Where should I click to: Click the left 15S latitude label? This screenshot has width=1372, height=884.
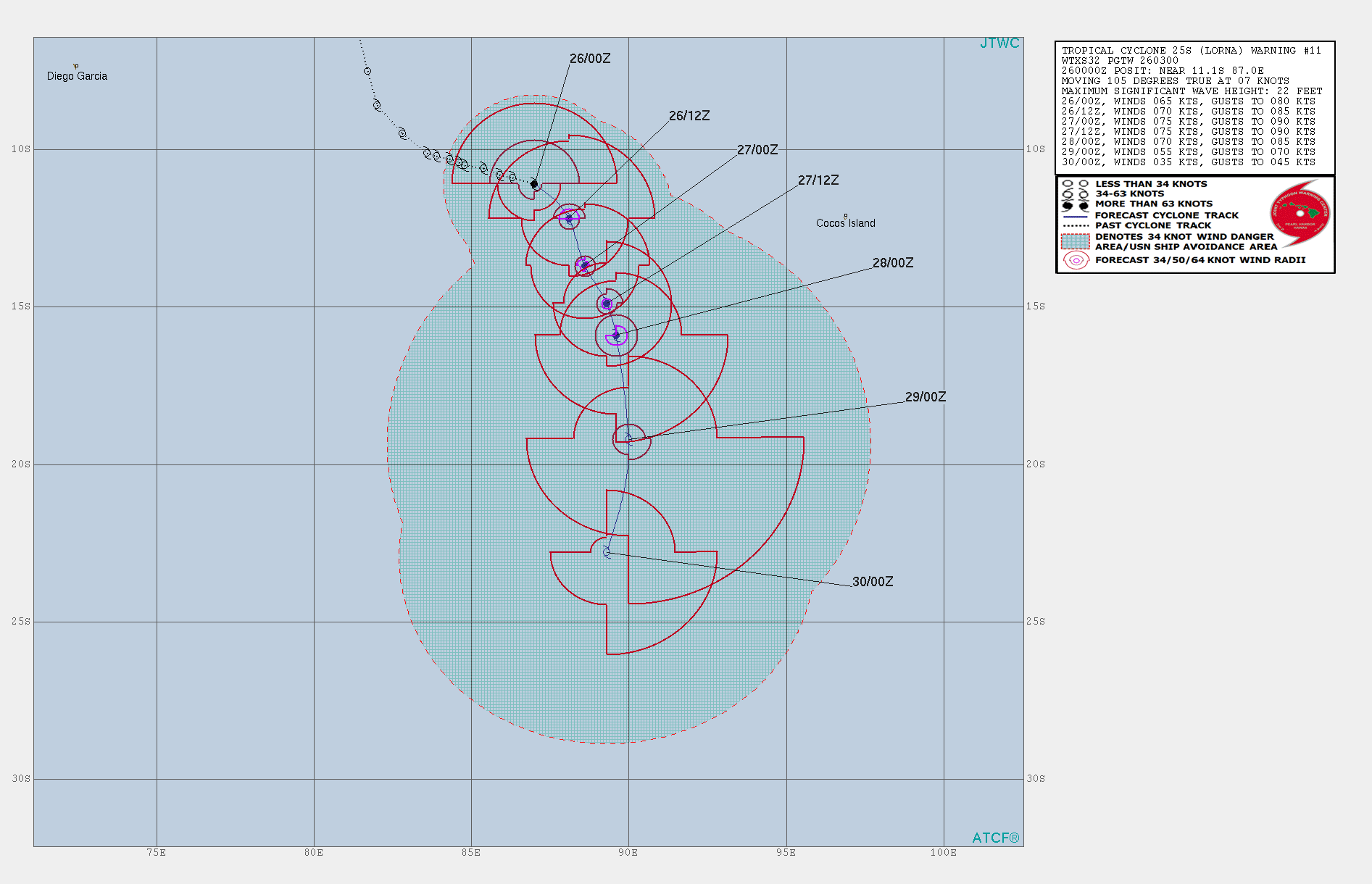pyautogui.click(x=21, y=307)
